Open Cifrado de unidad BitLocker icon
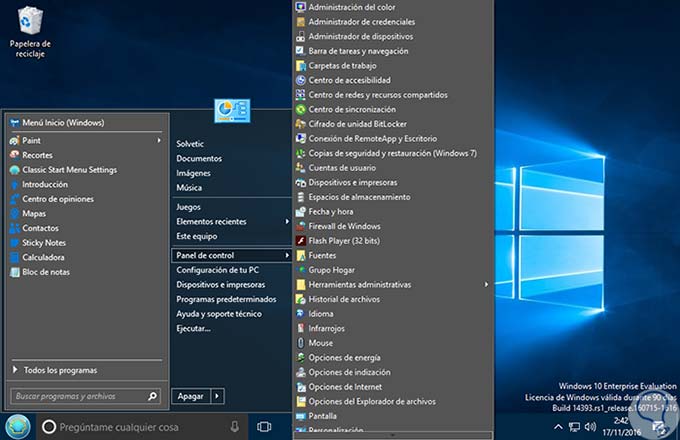The height and width of the screenshot is (440, 680). point(301,124)
